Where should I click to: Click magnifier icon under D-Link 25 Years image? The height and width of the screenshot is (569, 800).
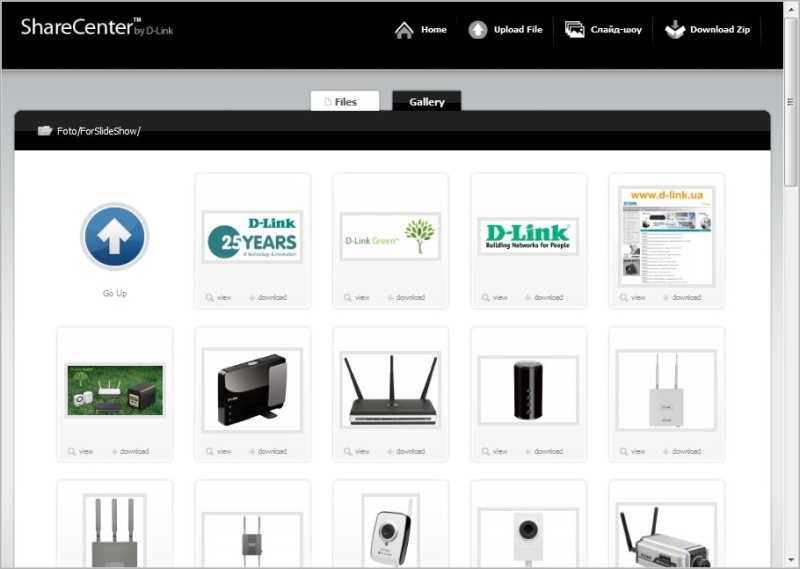210,298
